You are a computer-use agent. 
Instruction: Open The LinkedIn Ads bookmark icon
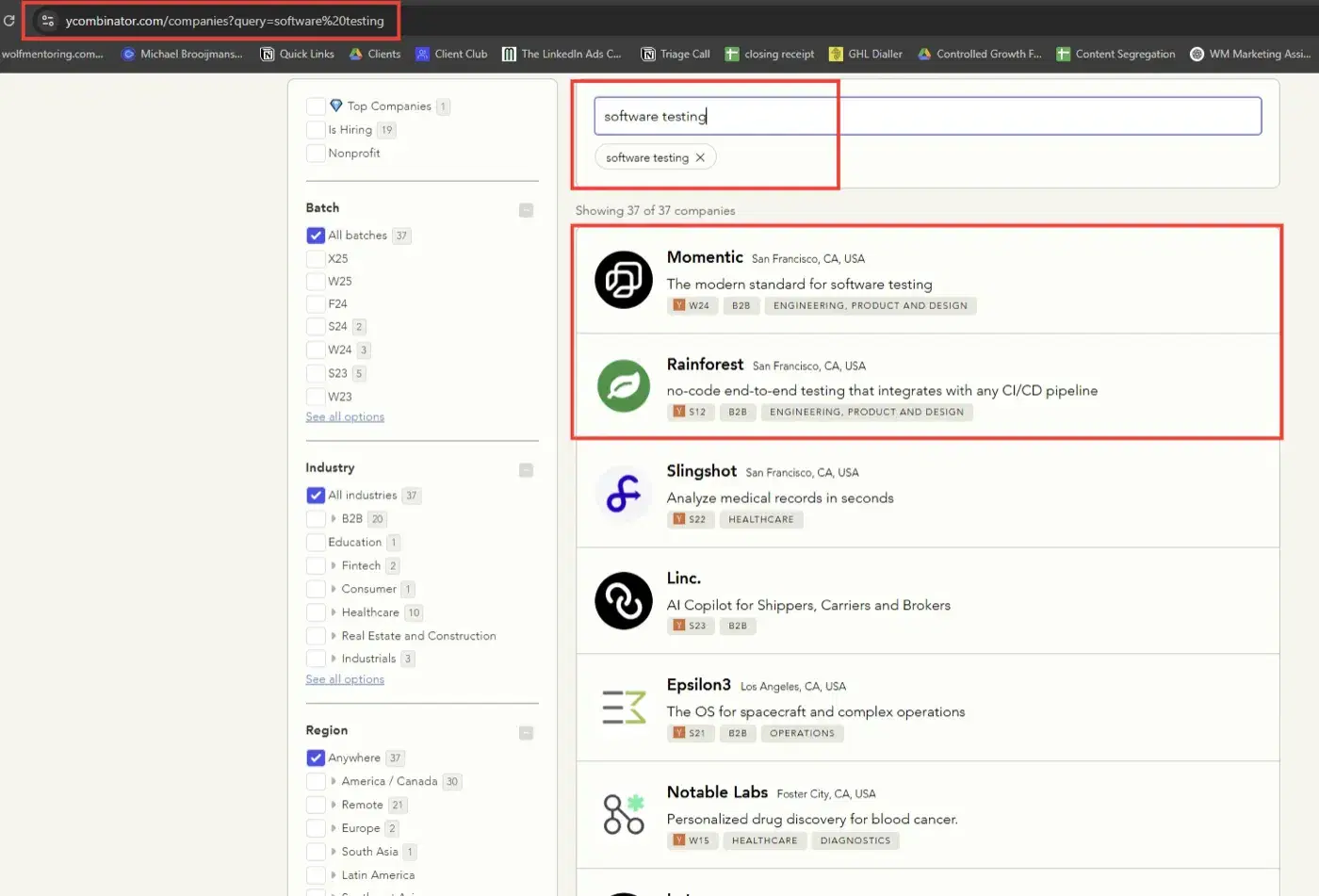[509, 54]
